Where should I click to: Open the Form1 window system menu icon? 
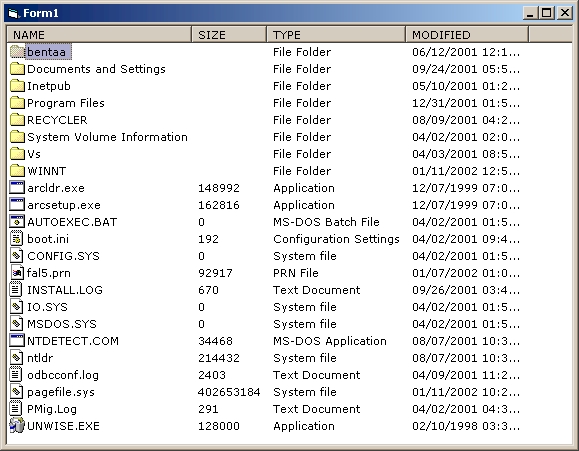pos(13,13)
